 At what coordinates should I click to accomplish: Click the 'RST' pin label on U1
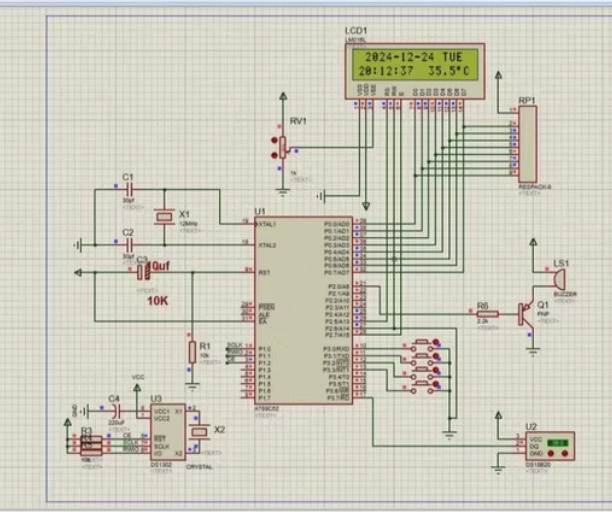pos(264,272)
